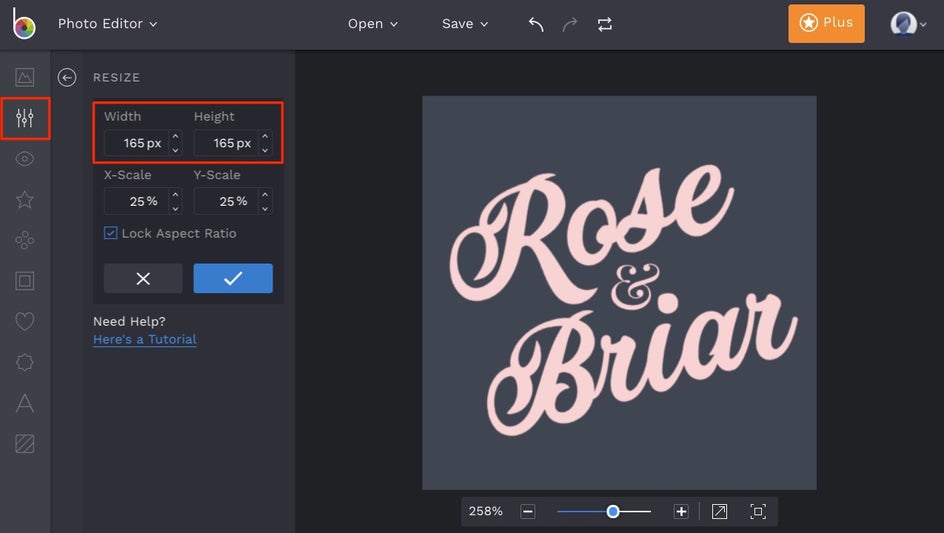Open the Save menu
944x533 pixels.
pos(465,24)
